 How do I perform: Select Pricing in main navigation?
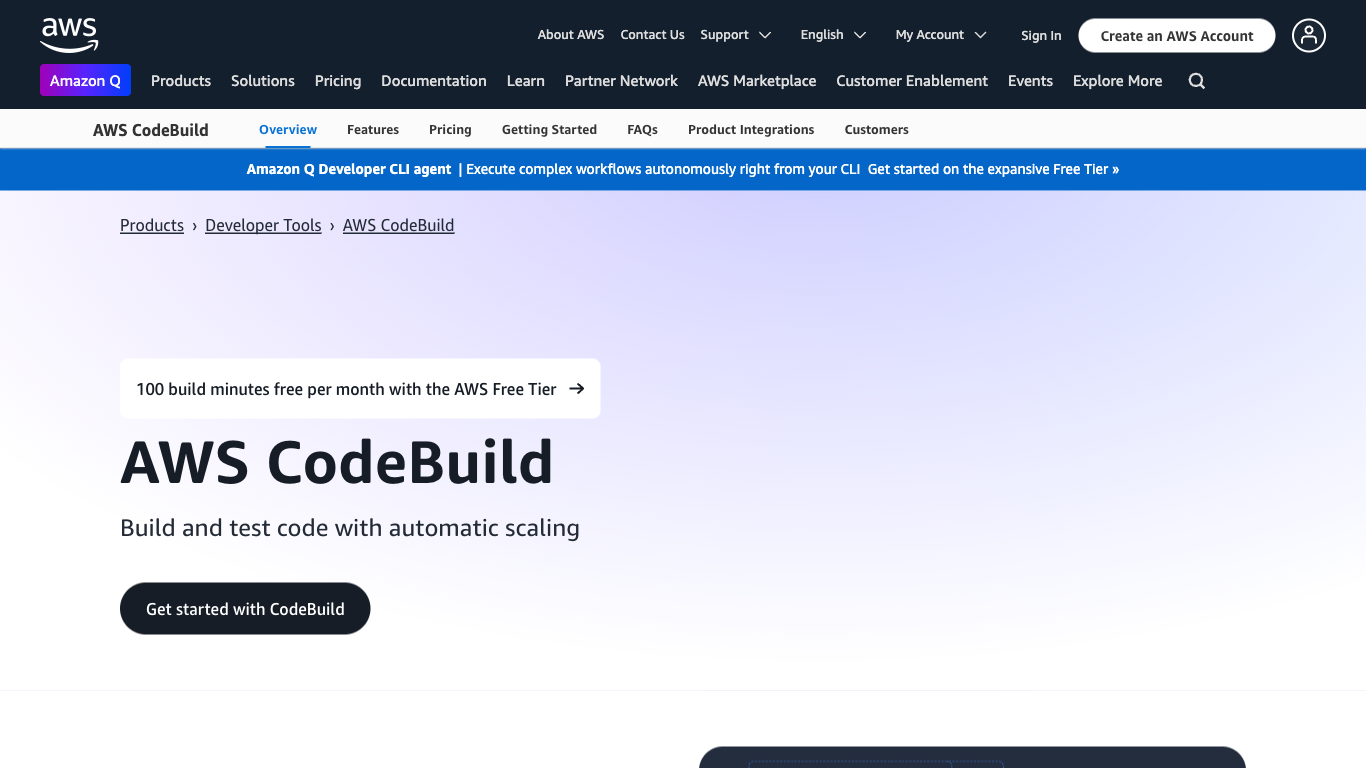point(338,81)
